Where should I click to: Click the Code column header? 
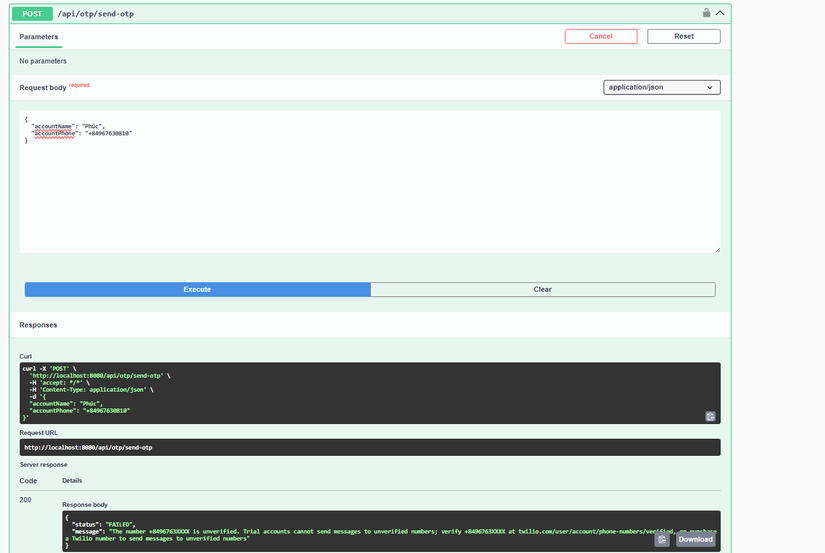28,481
